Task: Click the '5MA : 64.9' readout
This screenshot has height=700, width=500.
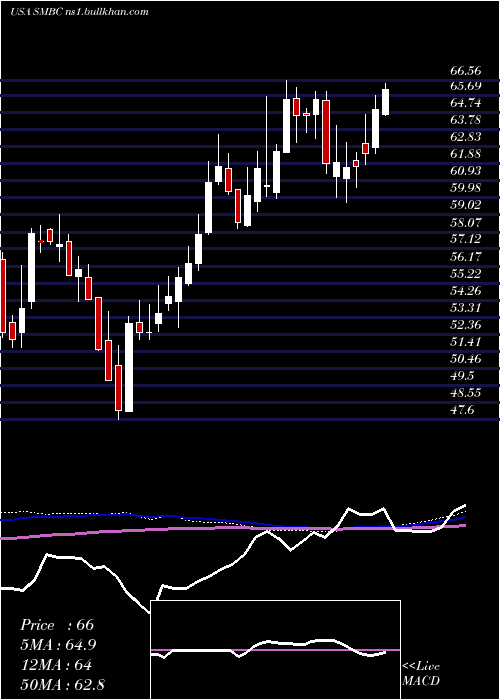Action: (58, 645)
